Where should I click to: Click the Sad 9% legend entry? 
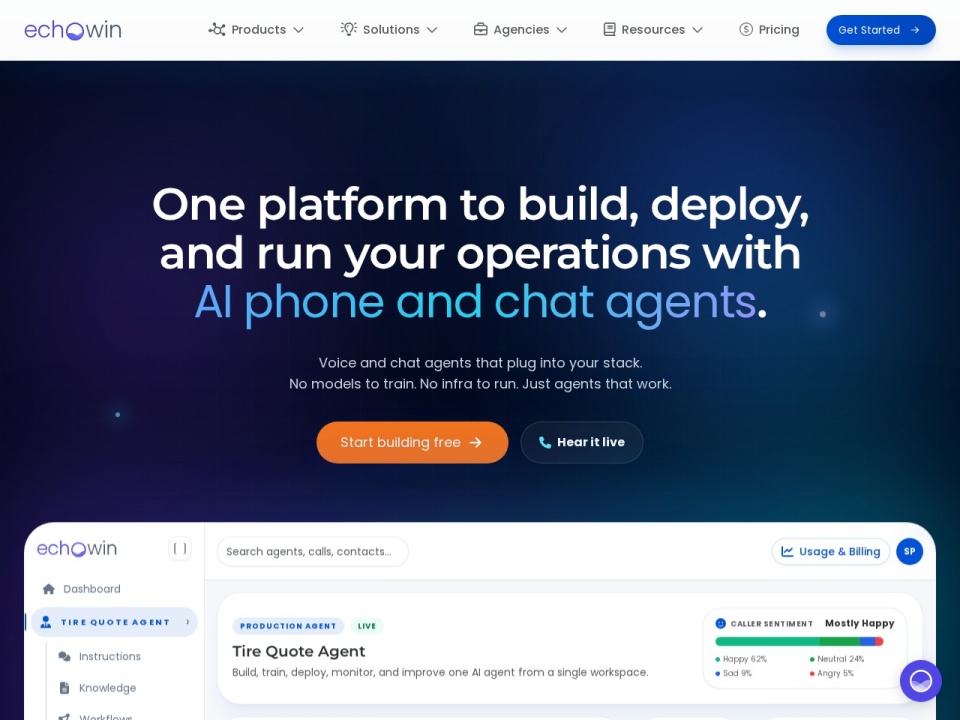pos(733,673)
